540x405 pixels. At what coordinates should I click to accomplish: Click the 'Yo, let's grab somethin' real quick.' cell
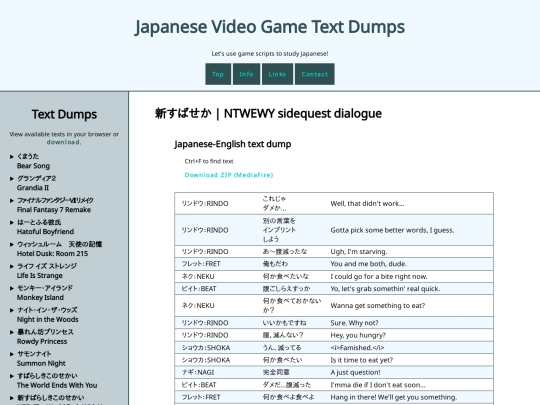point(385,289)
